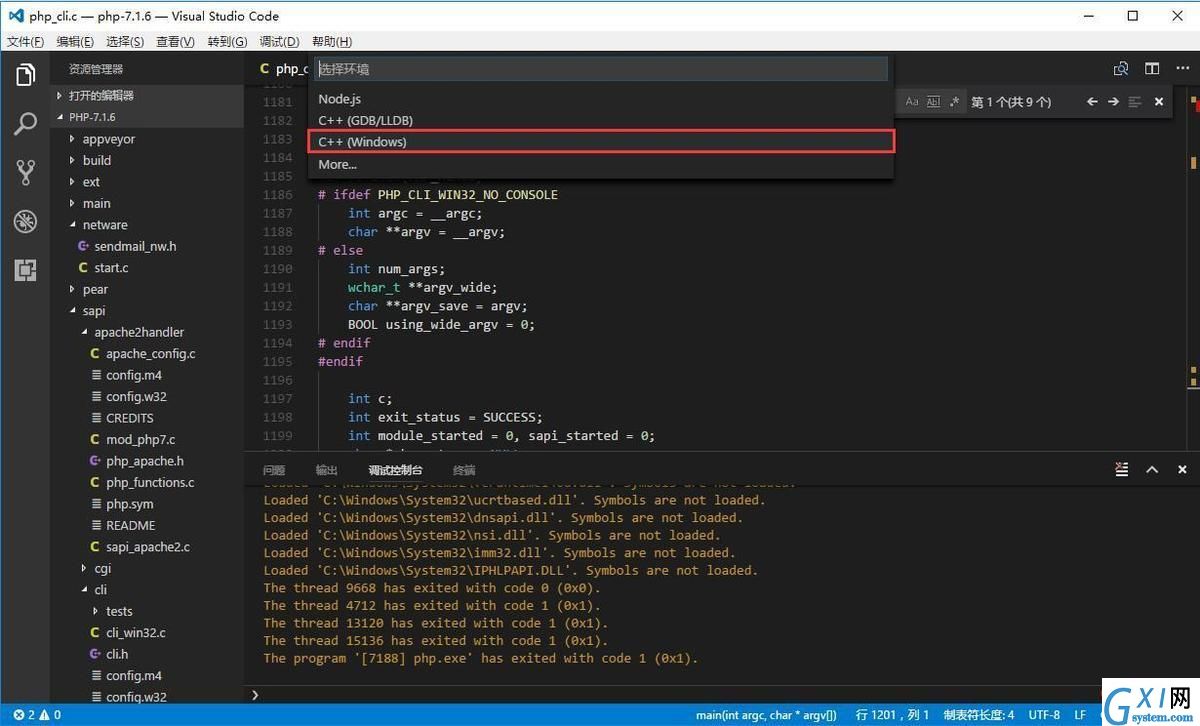Screen dimensions: 1200x726
Task: Open the Source Control view icon
Action: click(x=25, y=172)
